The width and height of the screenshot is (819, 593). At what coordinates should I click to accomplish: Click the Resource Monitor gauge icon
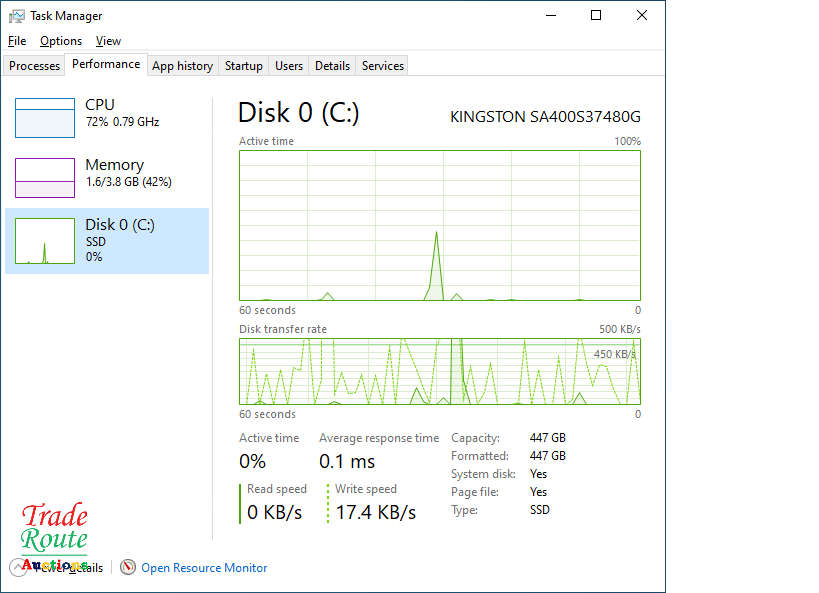pyautogui.click(x=128, y=568)
